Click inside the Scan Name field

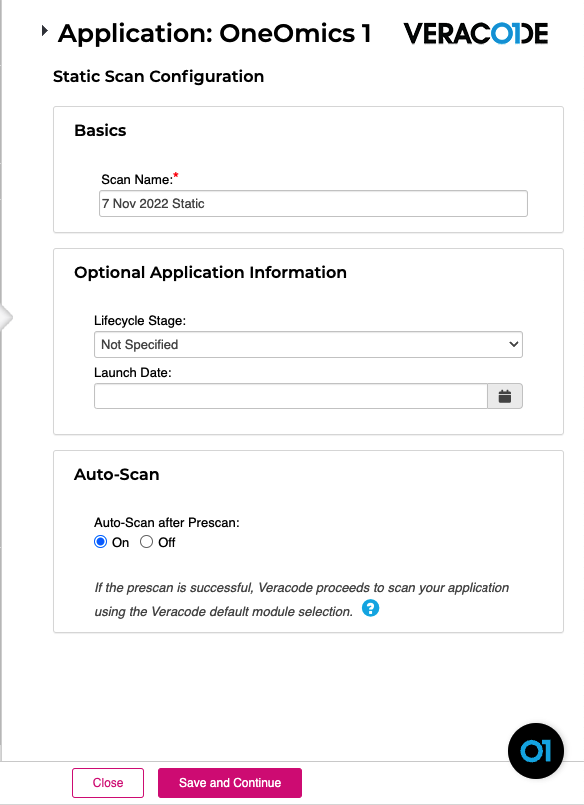[x=310, y=203]
